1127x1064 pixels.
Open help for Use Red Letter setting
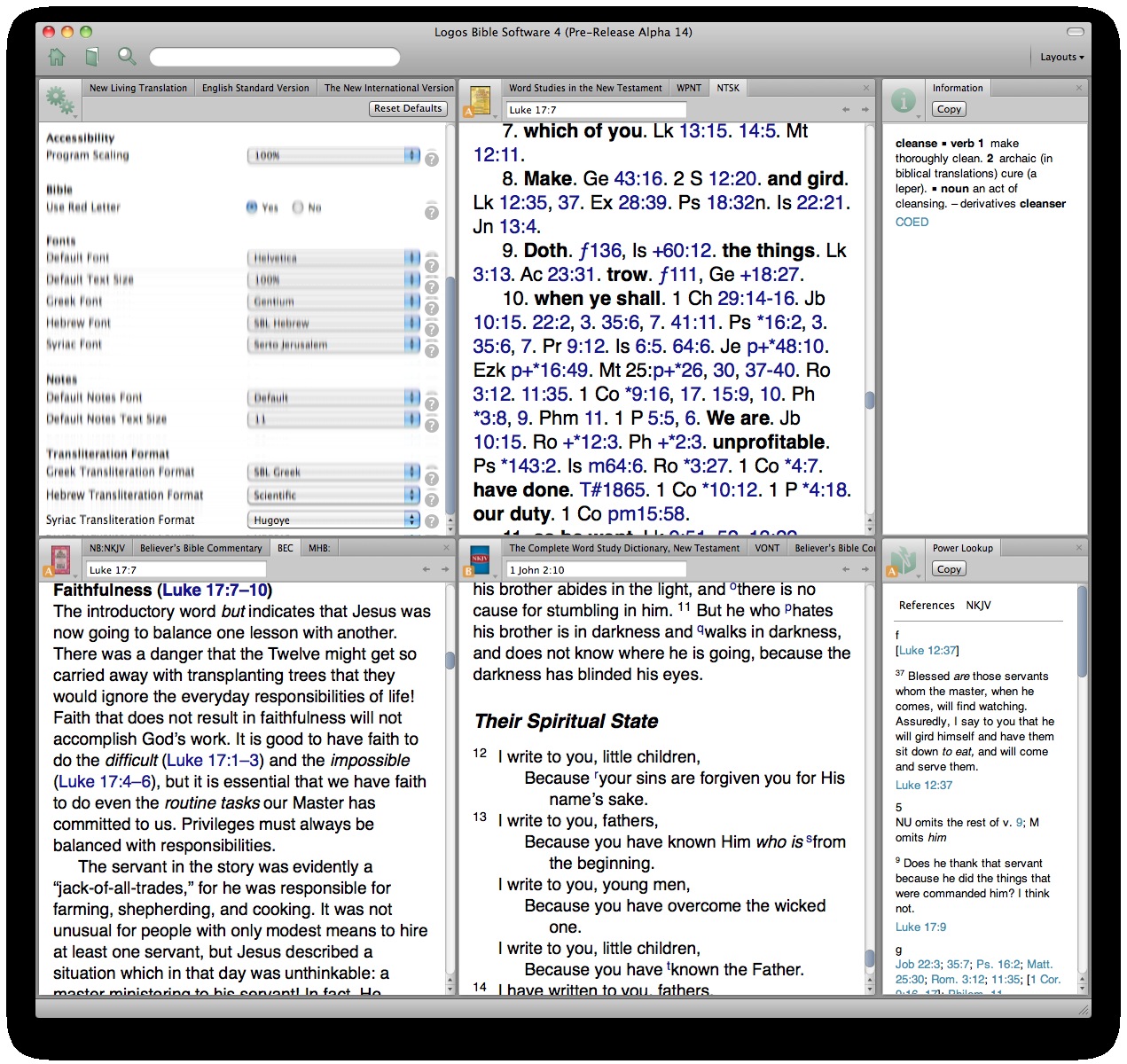431,212
